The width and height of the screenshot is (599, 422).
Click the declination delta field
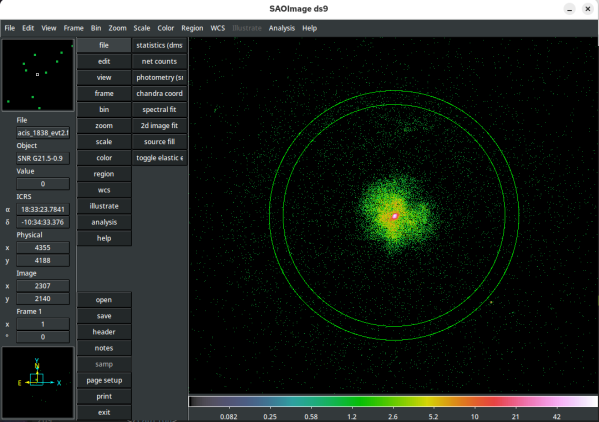(43, 222)
